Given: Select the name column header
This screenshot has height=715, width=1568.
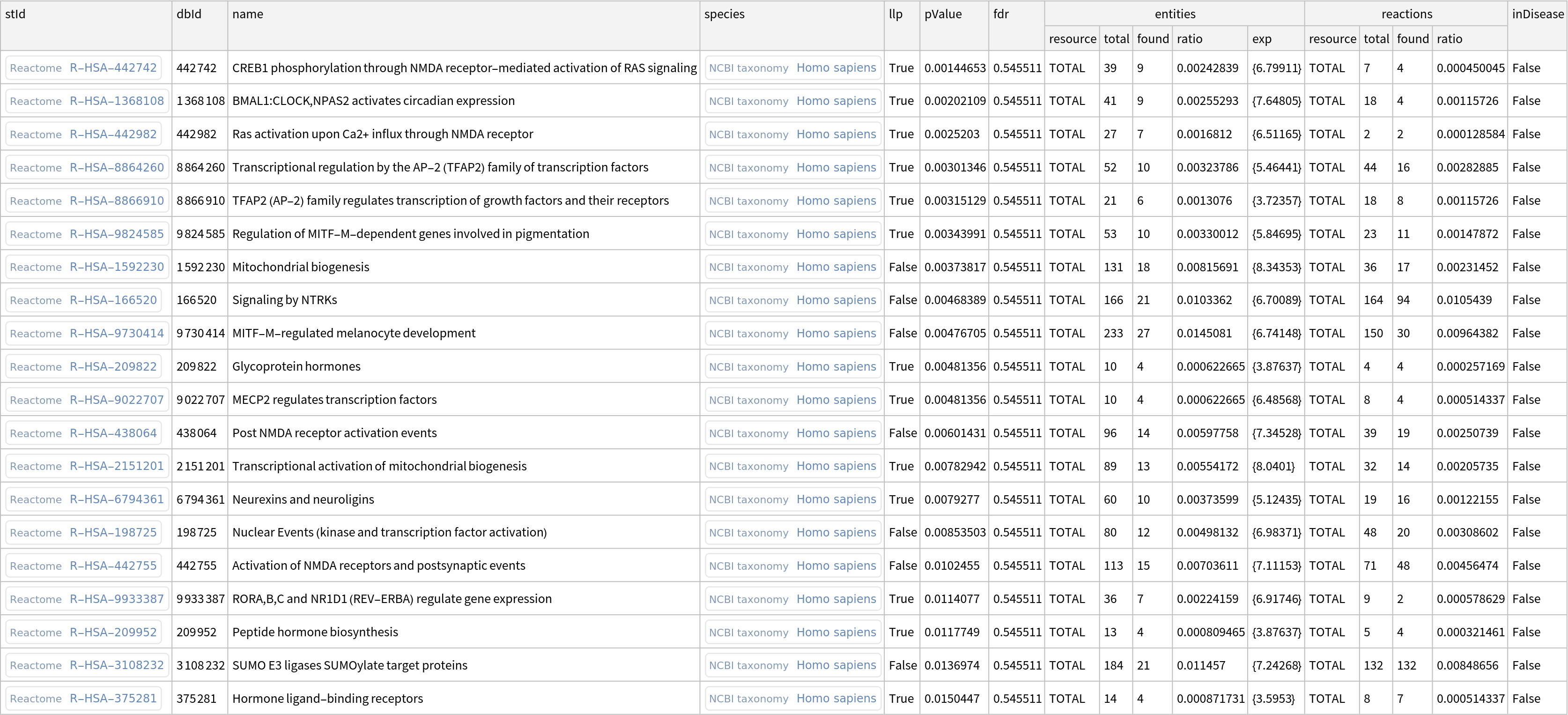Looking at the screenshot, I should (248, 14).
